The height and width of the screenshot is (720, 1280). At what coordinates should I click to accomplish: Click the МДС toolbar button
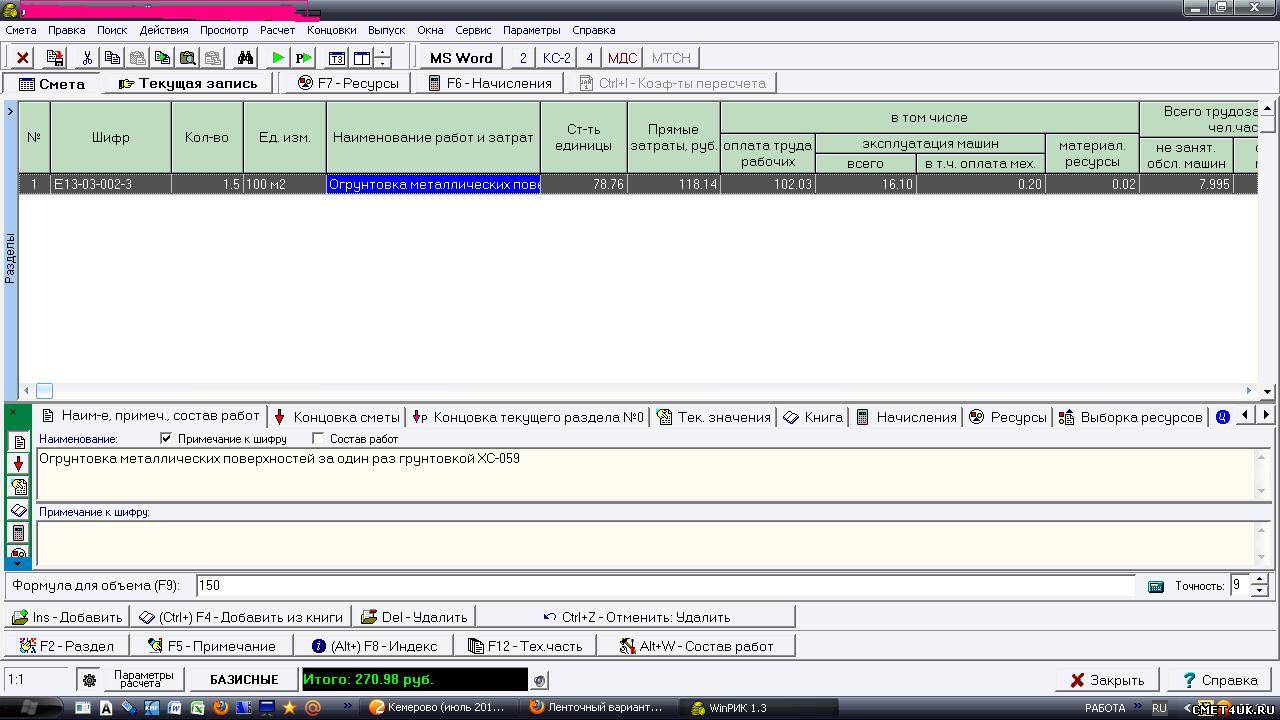622,58
